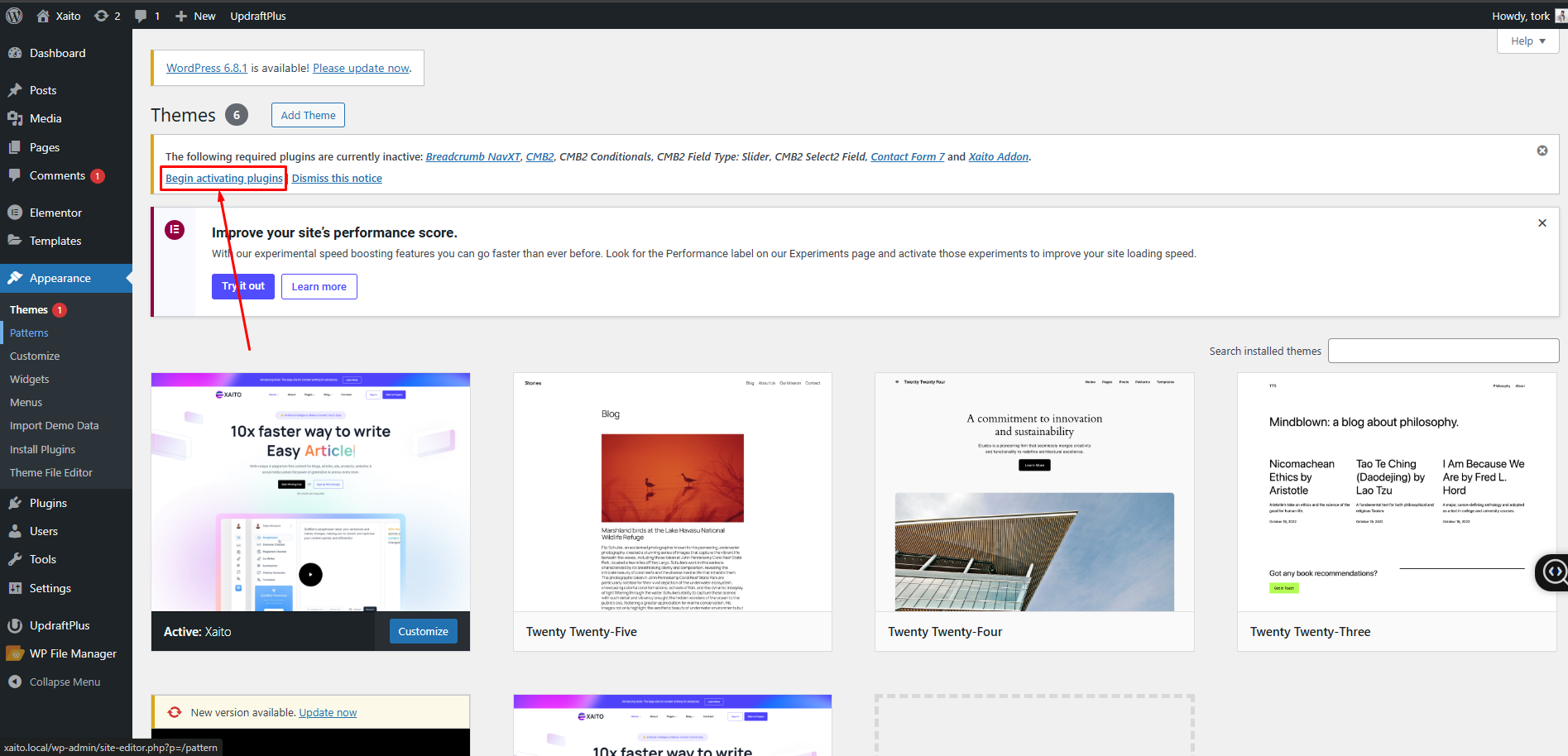
Task: Close the Elementor performance notice
Action: [x=1542, y=223]
